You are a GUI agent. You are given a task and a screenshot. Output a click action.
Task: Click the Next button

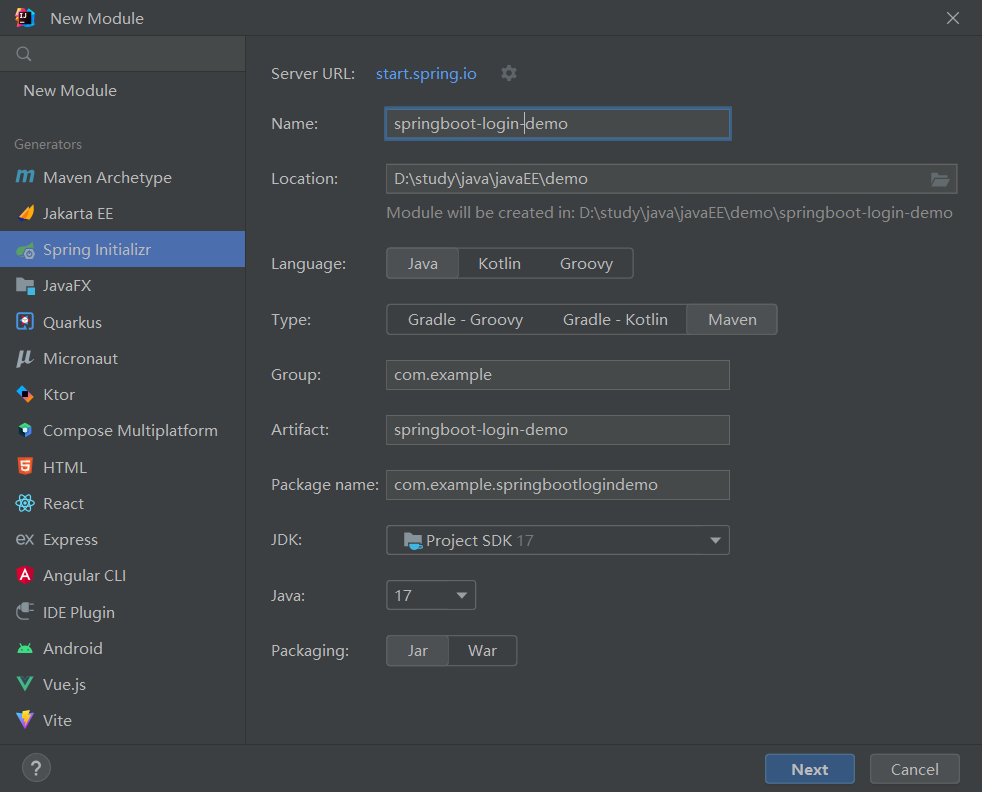click(x=810, y=769)
